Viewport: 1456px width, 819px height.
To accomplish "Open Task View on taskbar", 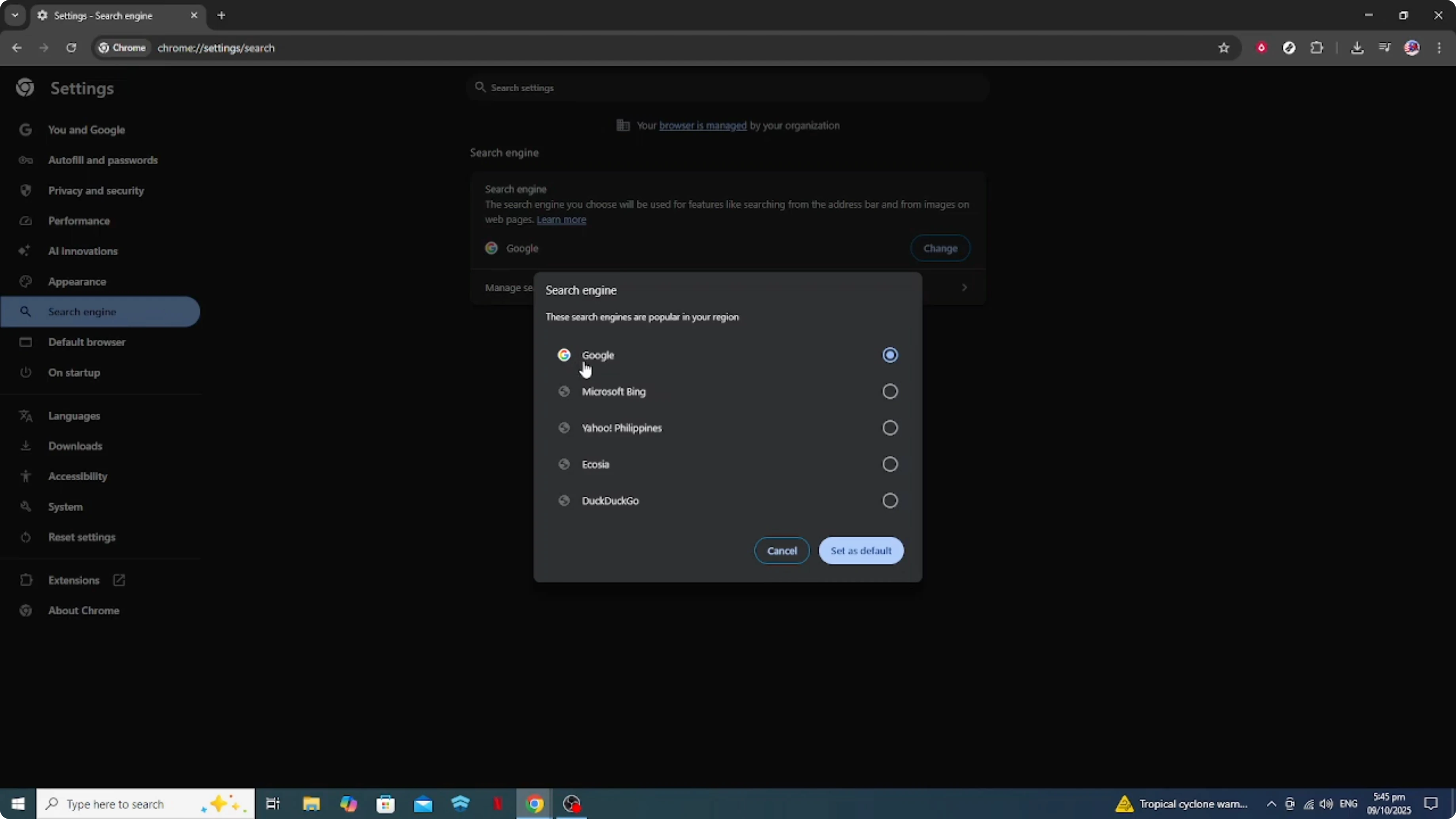I will pos(273,804).
